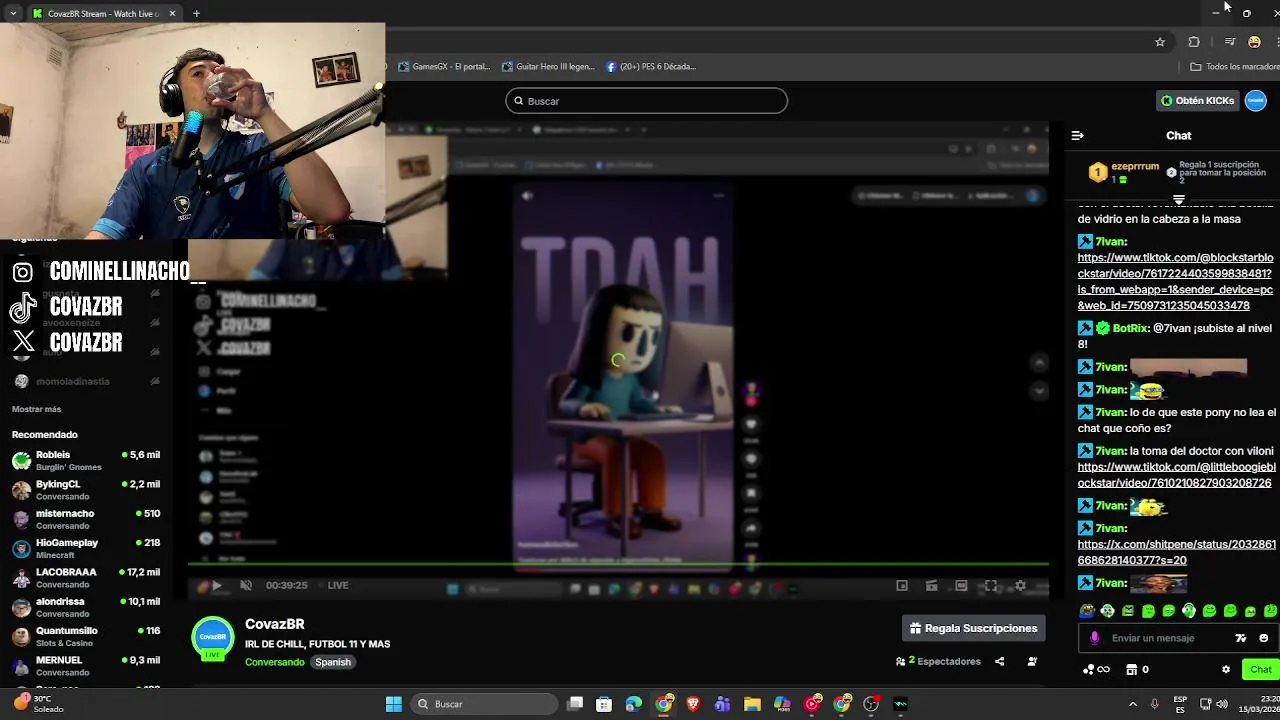
Task: Click the purple microphone icon in message box
Action: point(1095,638)
